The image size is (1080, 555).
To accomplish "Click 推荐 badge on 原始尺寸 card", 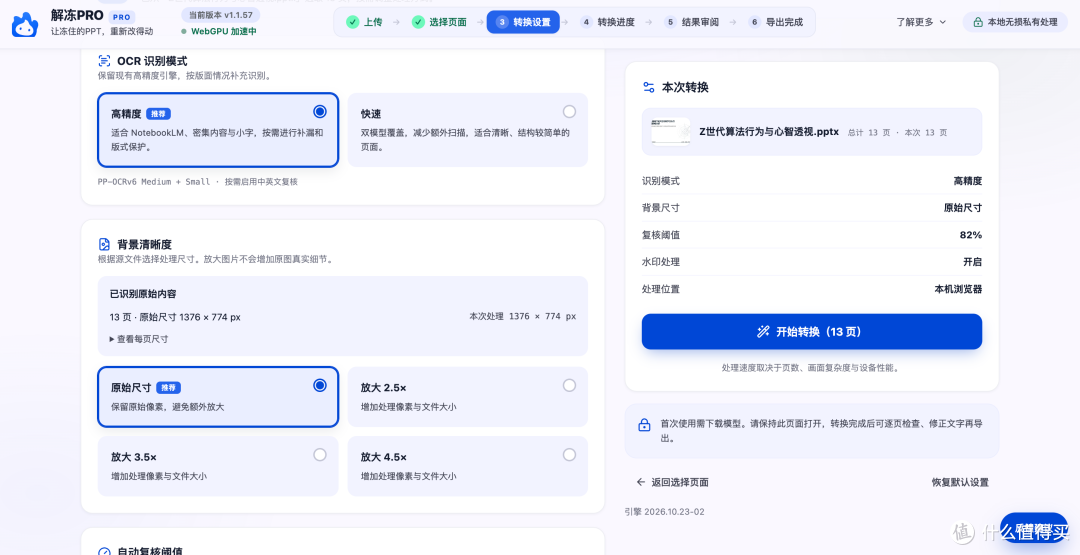I will pos(168,388).
